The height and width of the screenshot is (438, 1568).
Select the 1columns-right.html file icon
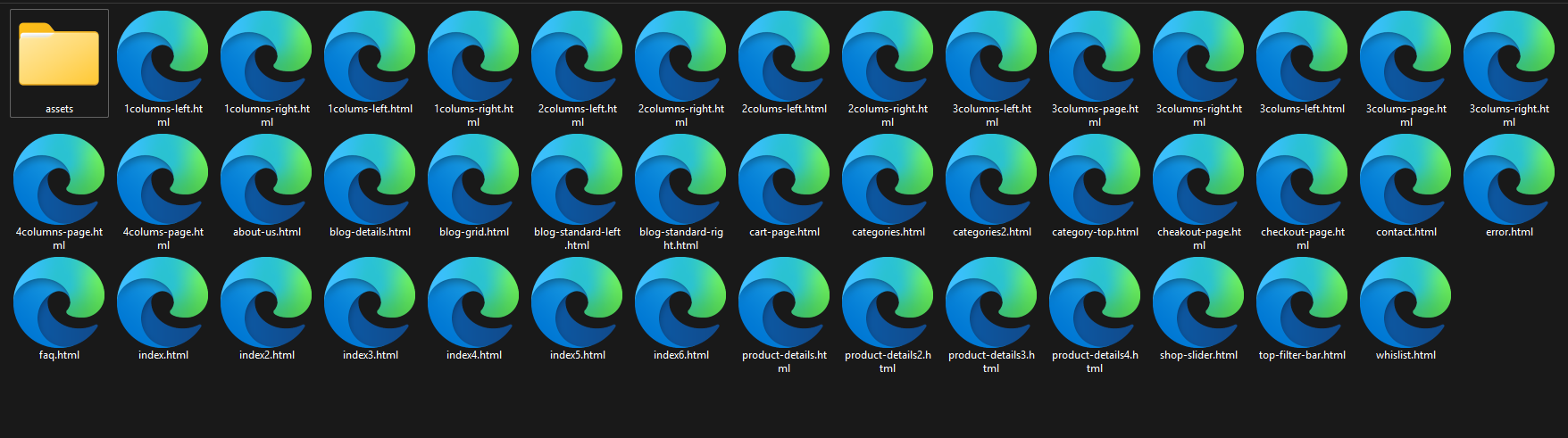click(266, 56)
